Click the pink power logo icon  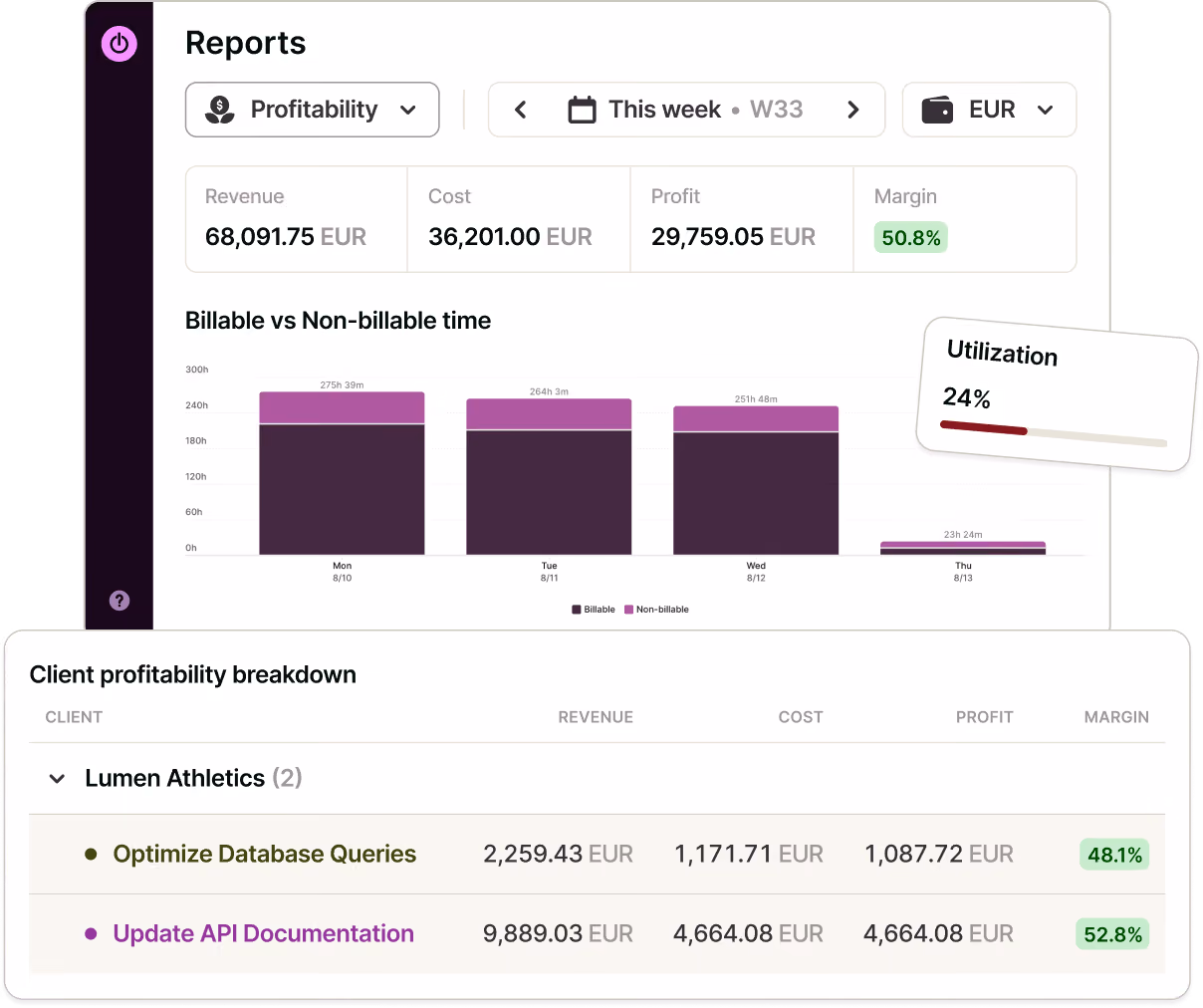click(x=119, y=43)
